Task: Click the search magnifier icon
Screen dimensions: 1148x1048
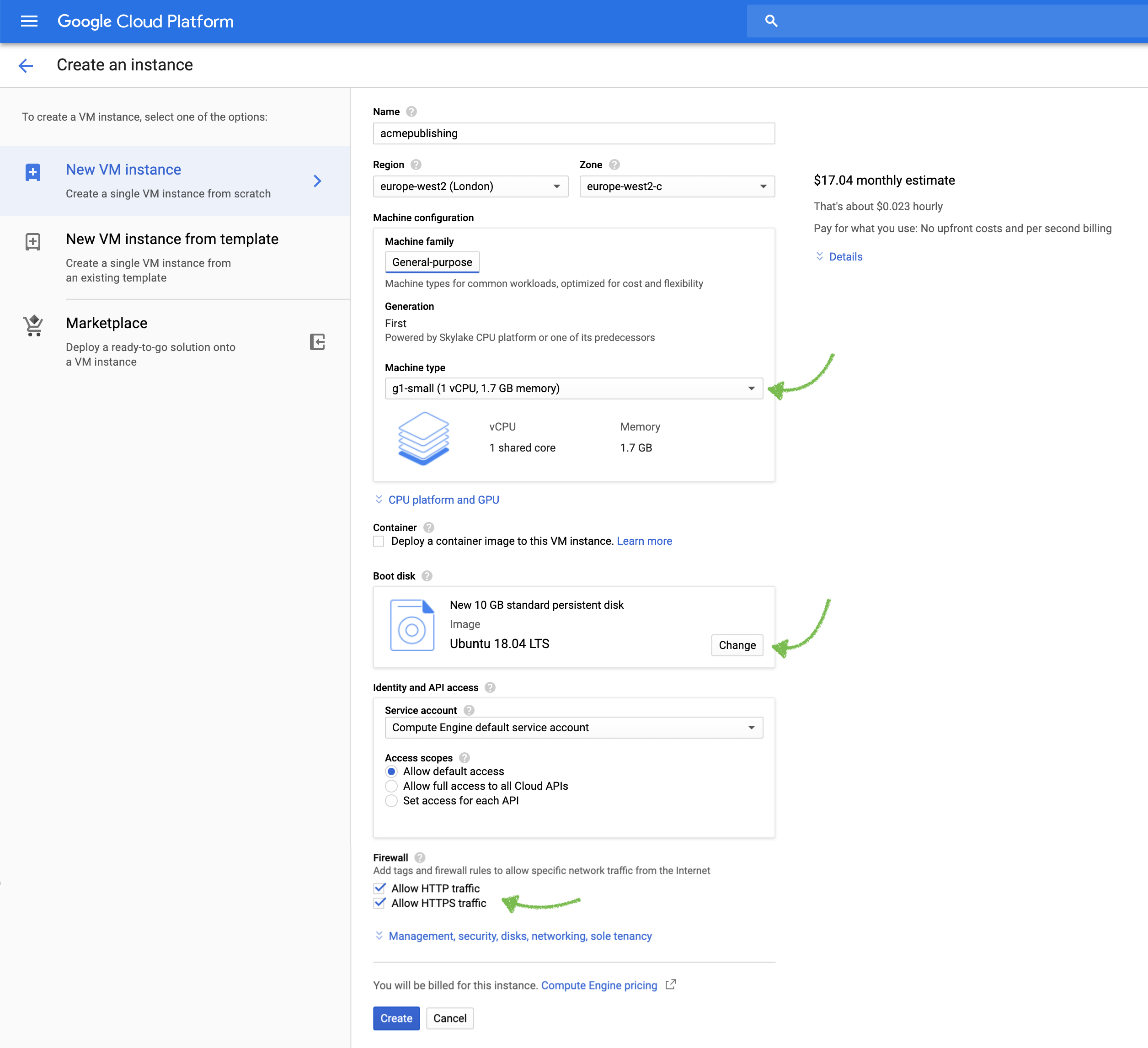Action: pos(771,21)
